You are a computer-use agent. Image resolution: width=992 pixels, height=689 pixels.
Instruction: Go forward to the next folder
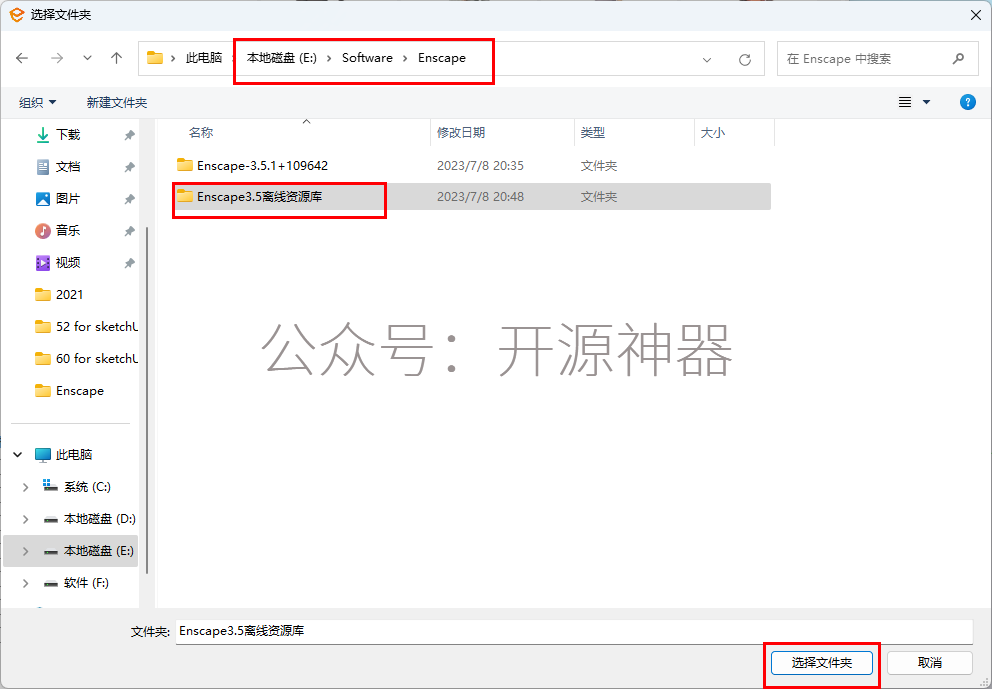pos(57,58)
